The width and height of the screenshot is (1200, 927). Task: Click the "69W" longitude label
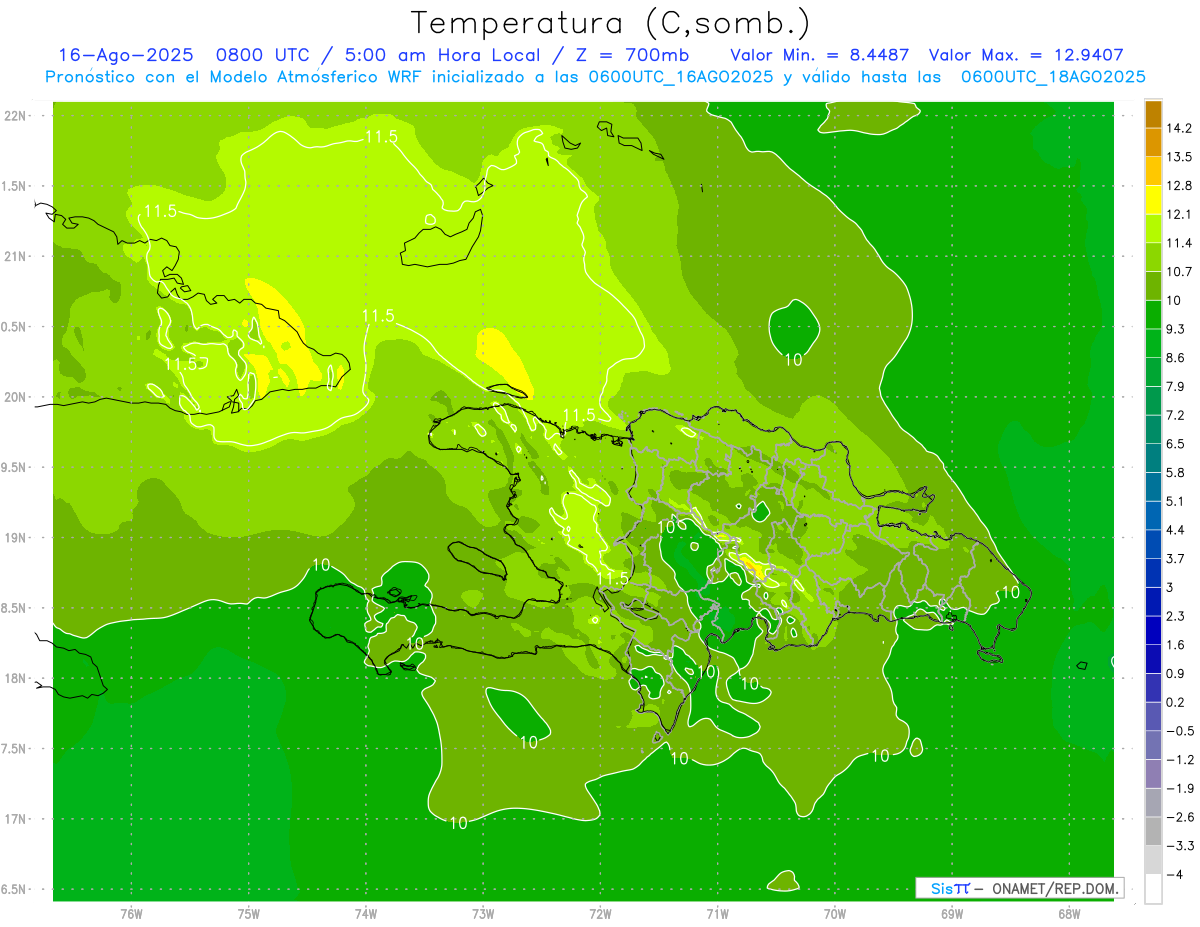952,914
